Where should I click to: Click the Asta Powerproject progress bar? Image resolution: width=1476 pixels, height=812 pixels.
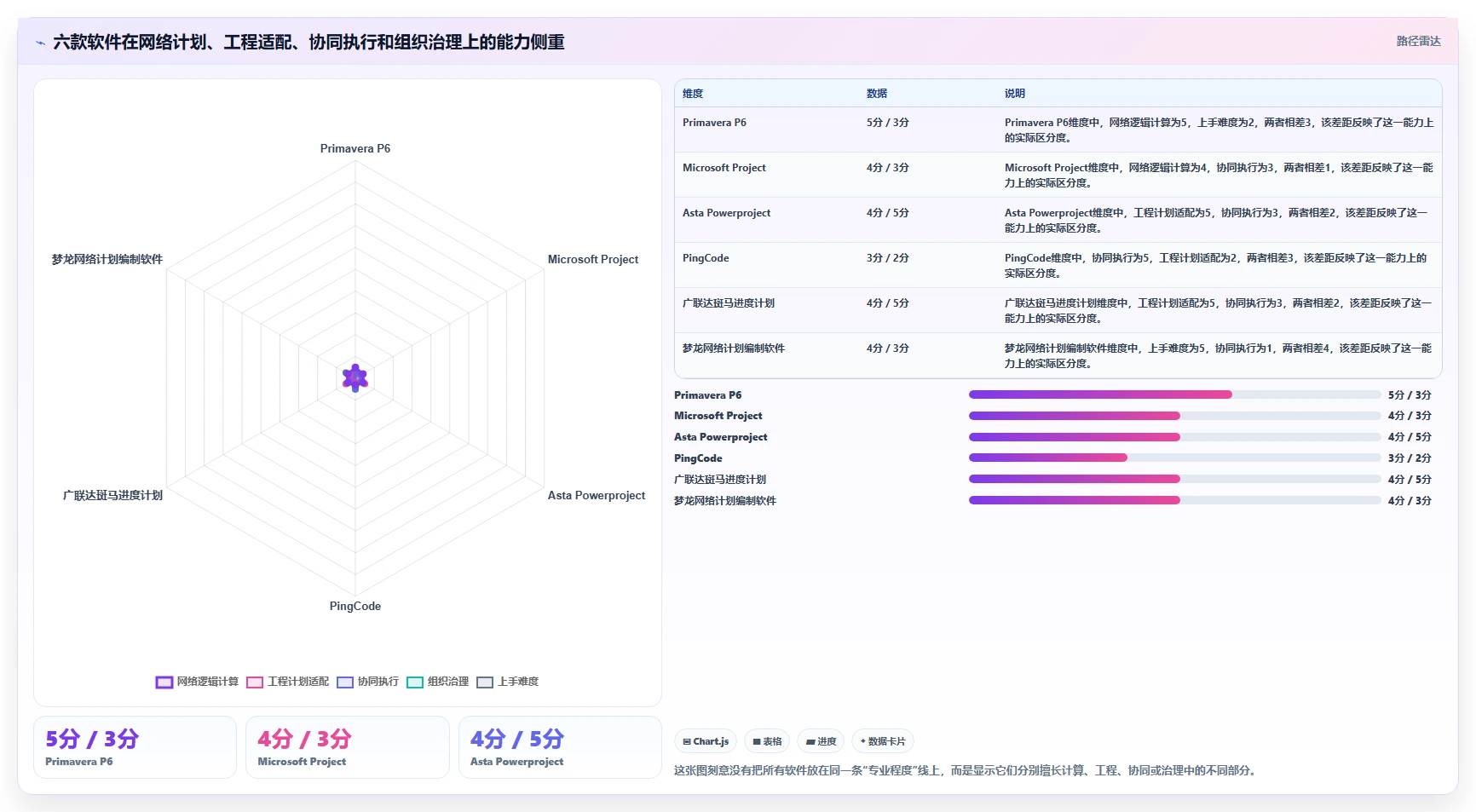[1174, 437]
